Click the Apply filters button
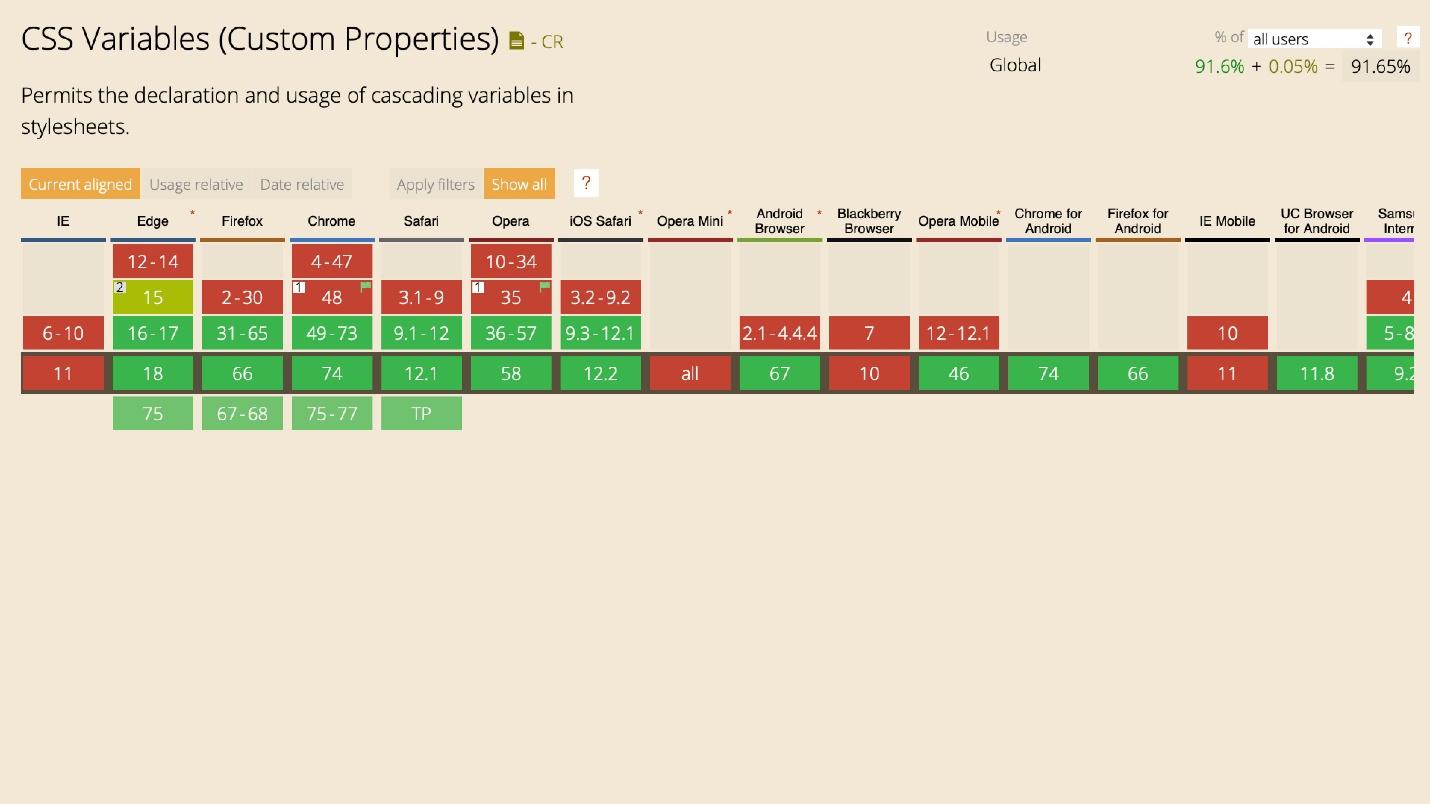This screenshot has height=804, width=1430. pos(435,184)
